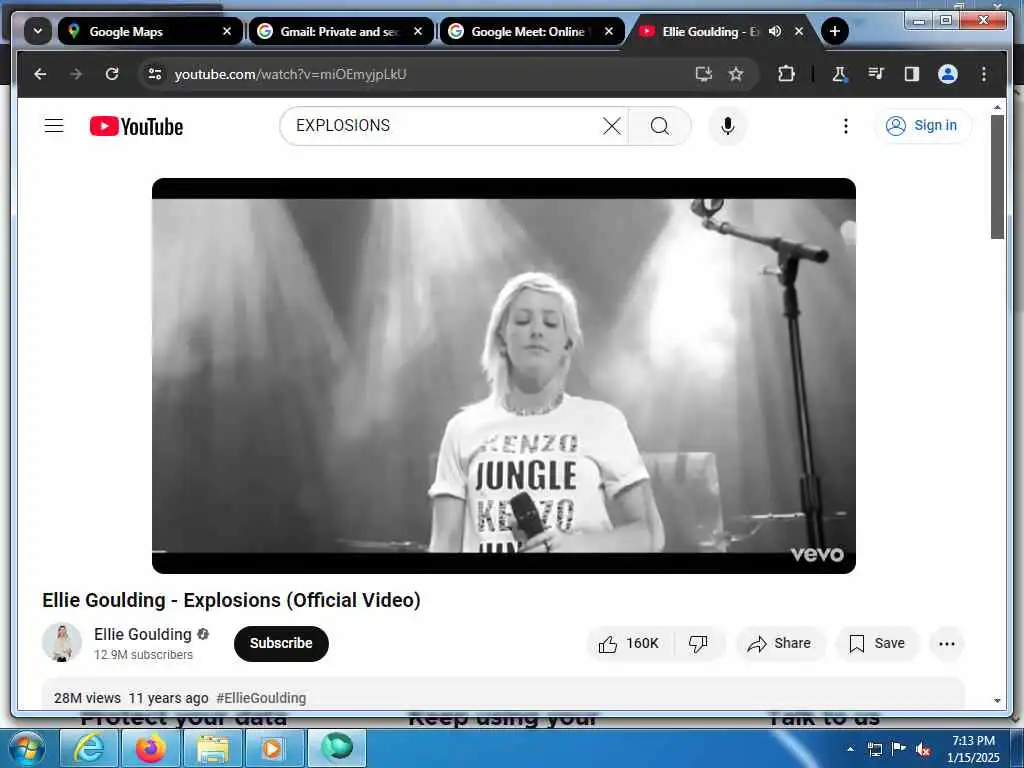Viewport: 1024px width, 768px height.
Task: Open Action Center flag icon
Action: [x=899, y=749]
